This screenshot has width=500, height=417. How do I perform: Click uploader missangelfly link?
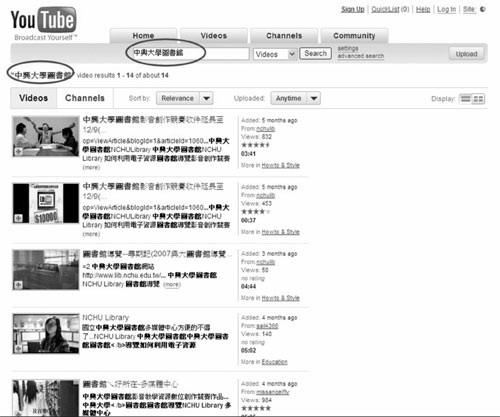(273, 392)
